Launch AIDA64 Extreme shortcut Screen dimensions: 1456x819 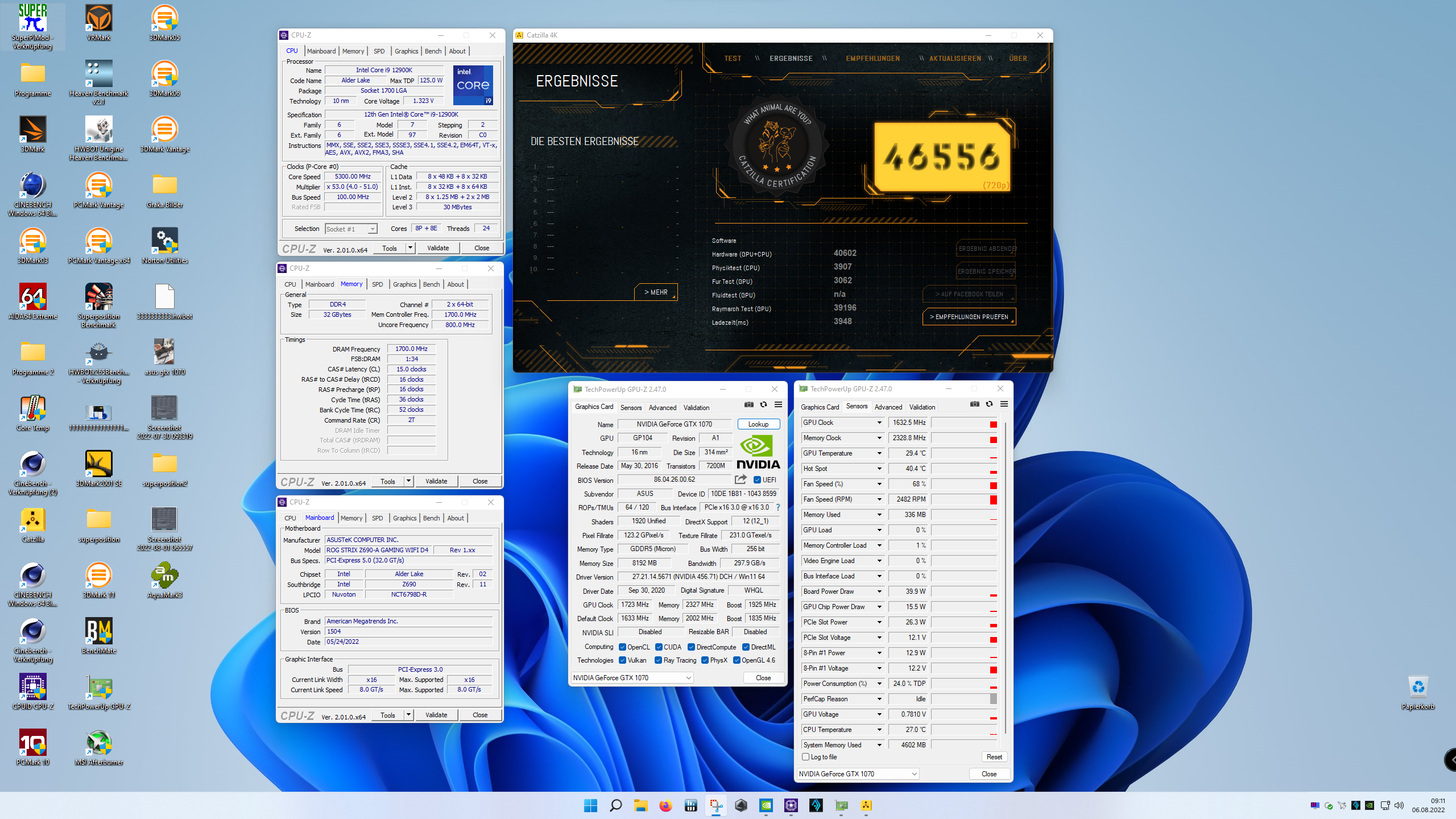tap(32, 301)
